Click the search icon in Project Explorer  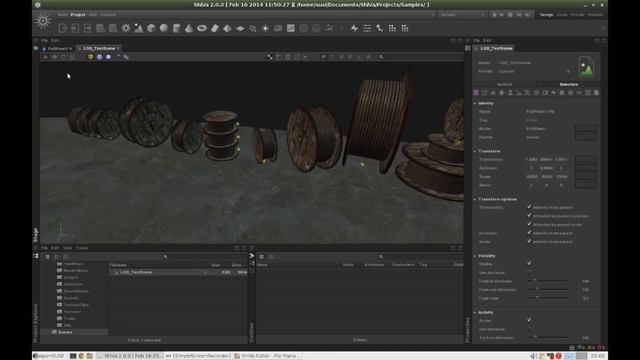[165, 256]
